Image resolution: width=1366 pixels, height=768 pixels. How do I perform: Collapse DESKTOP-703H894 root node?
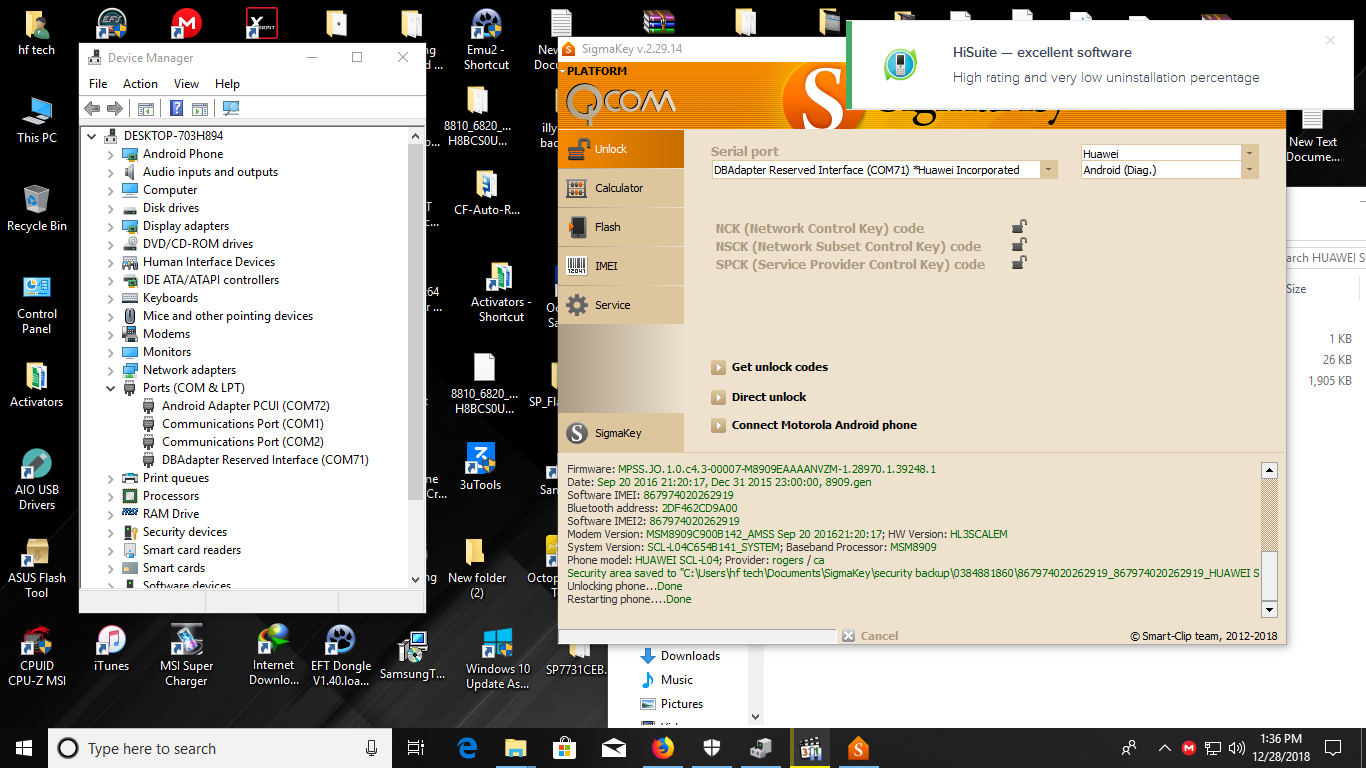[x=93, y=136]
